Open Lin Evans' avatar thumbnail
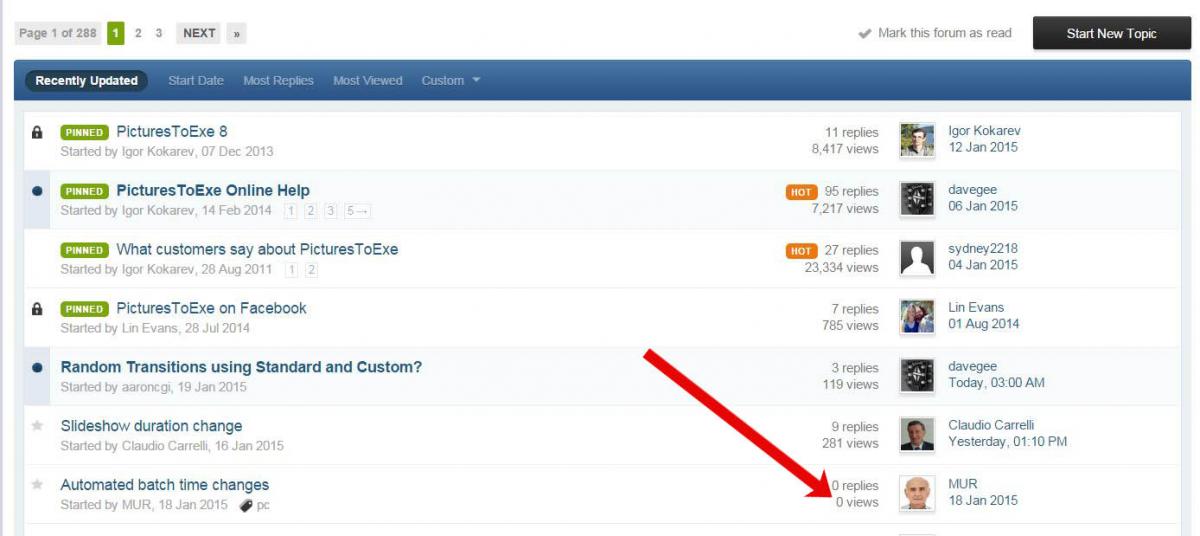This screenshot has height=536, width=1200. tap(917, 318)
